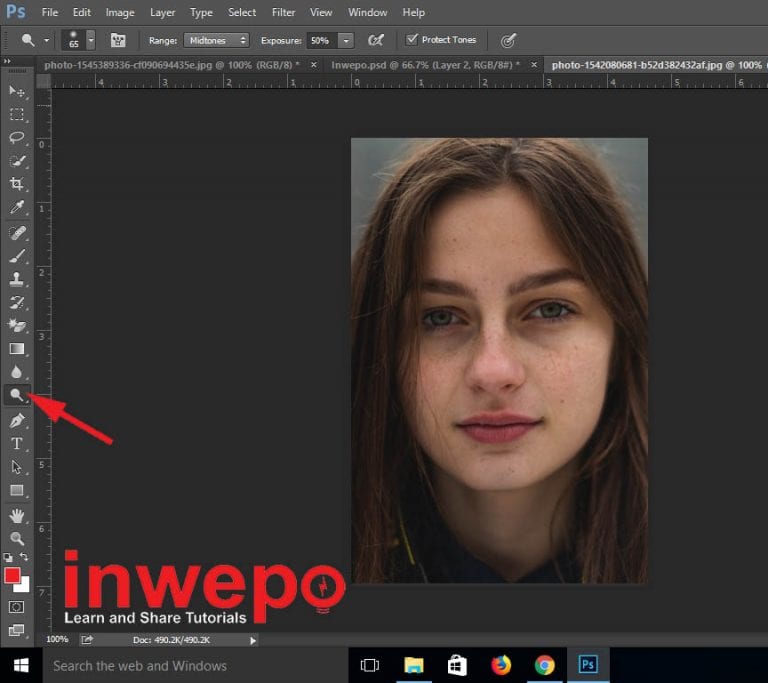This screenshot has width=768, height=683.
Task: Select the Move tool
Action: point(17,91)
